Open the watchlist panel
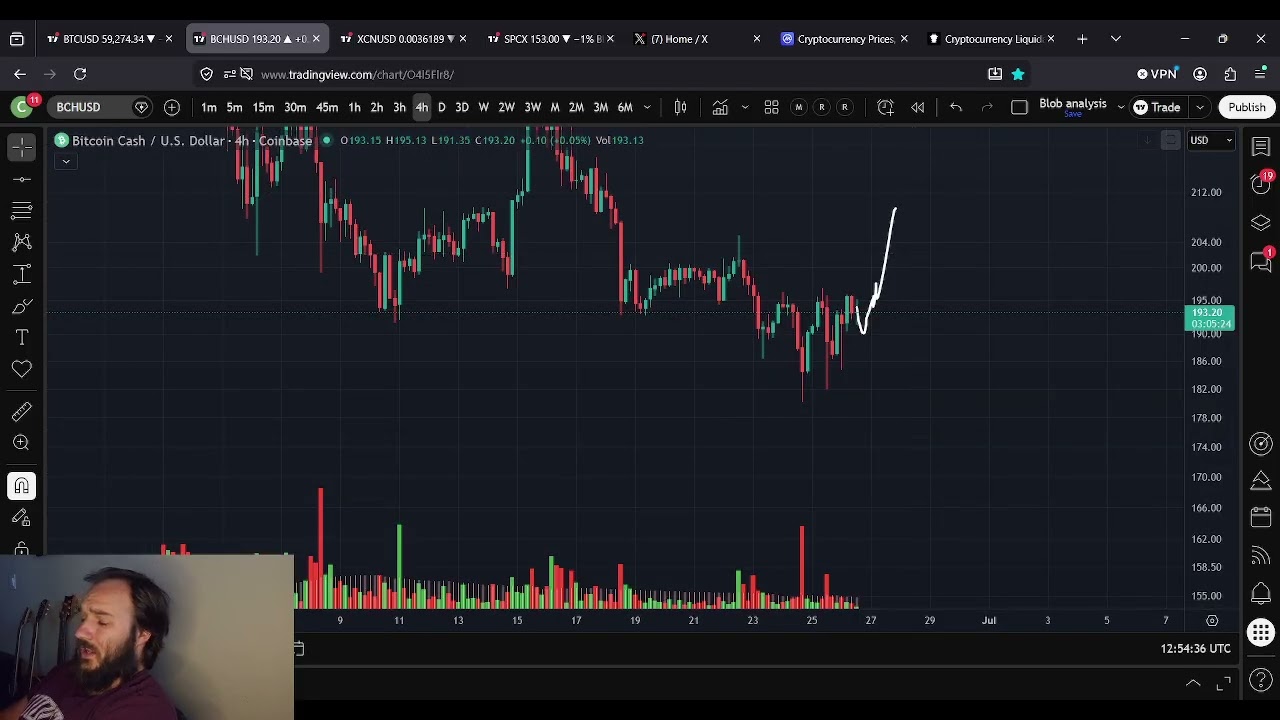The image size is (1280, 720). 1261,147
